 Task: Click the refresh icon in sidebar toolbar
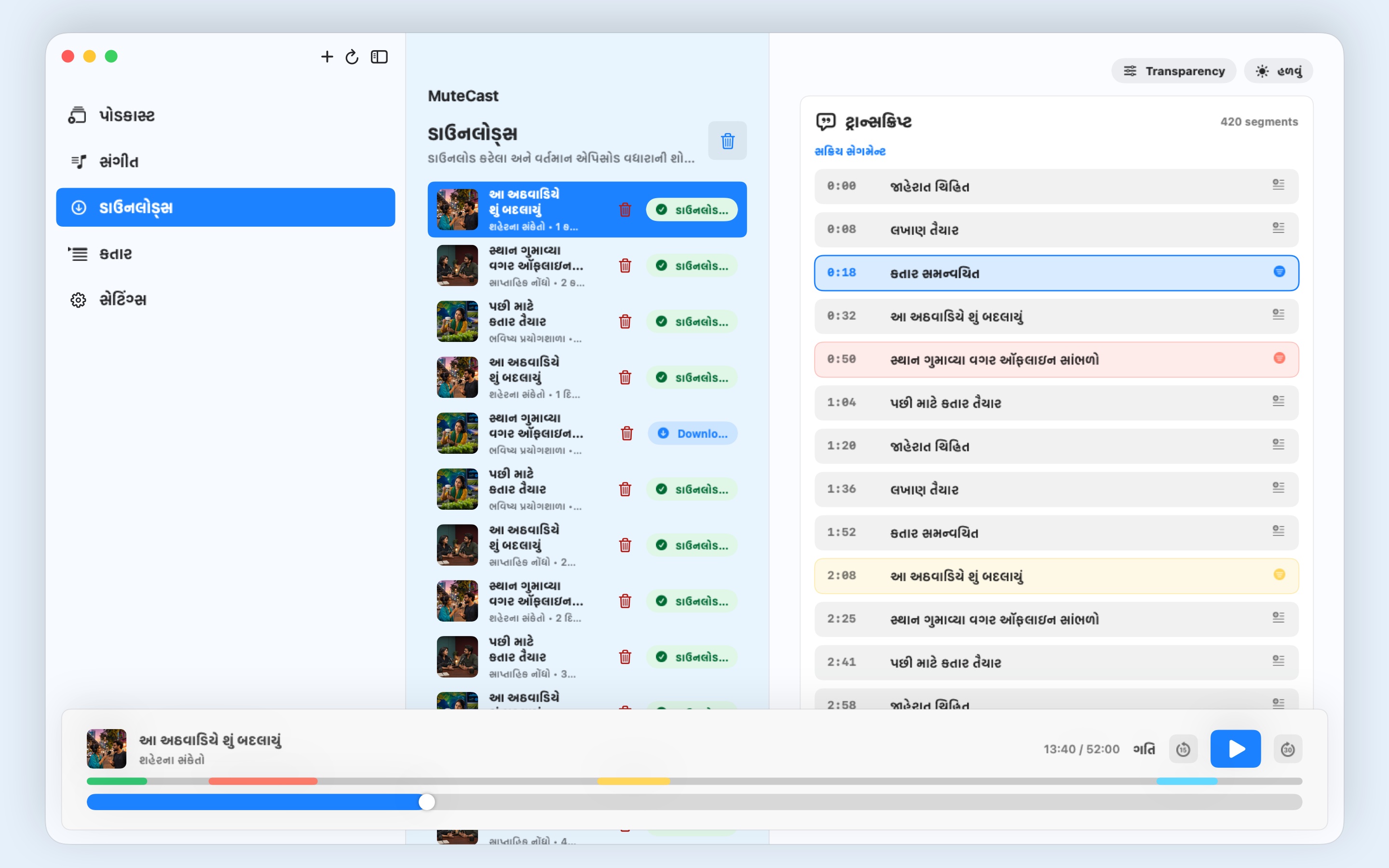pyautogui.click(x=352, y=57)
